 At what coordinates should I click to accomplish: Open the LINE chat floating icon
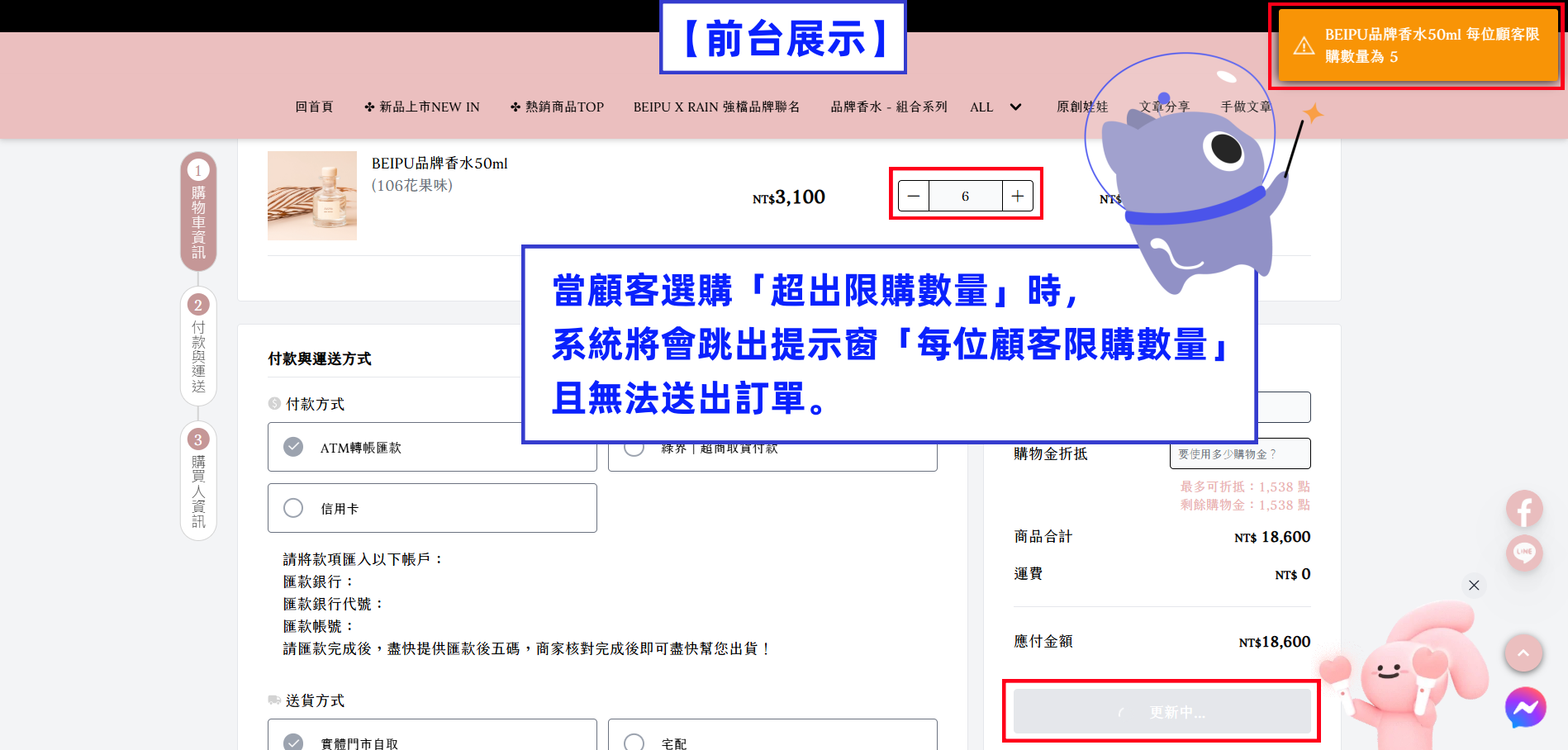pos(1524,552)
